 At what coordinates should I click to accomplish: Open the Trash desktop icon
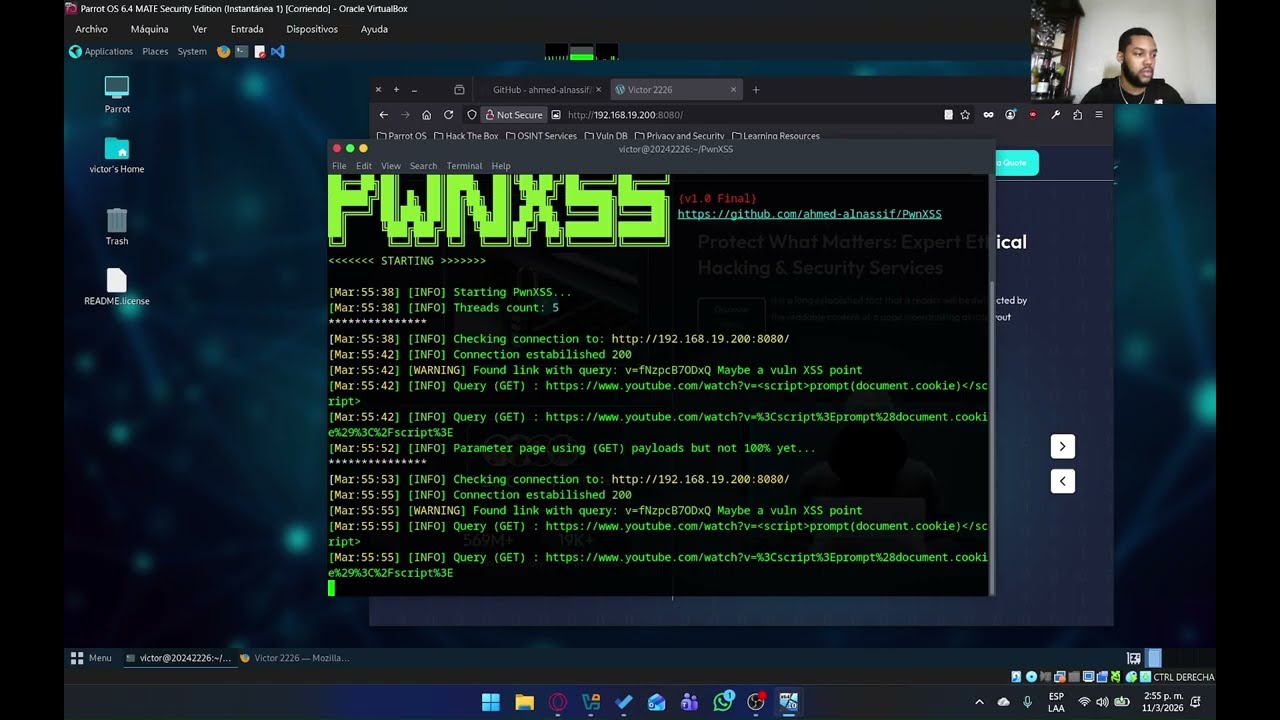click(117, 227)
